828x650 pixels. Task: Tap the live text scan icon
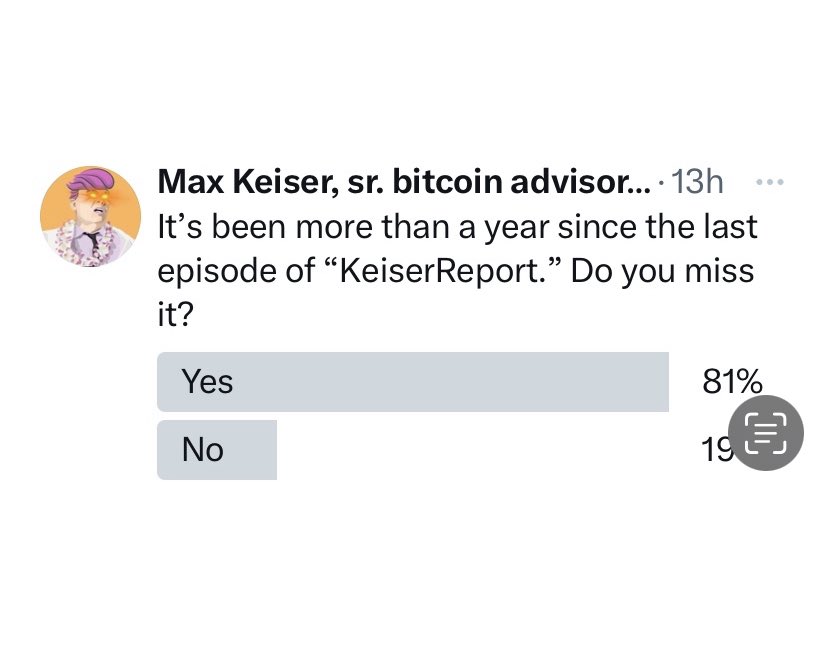click(765, 432)
